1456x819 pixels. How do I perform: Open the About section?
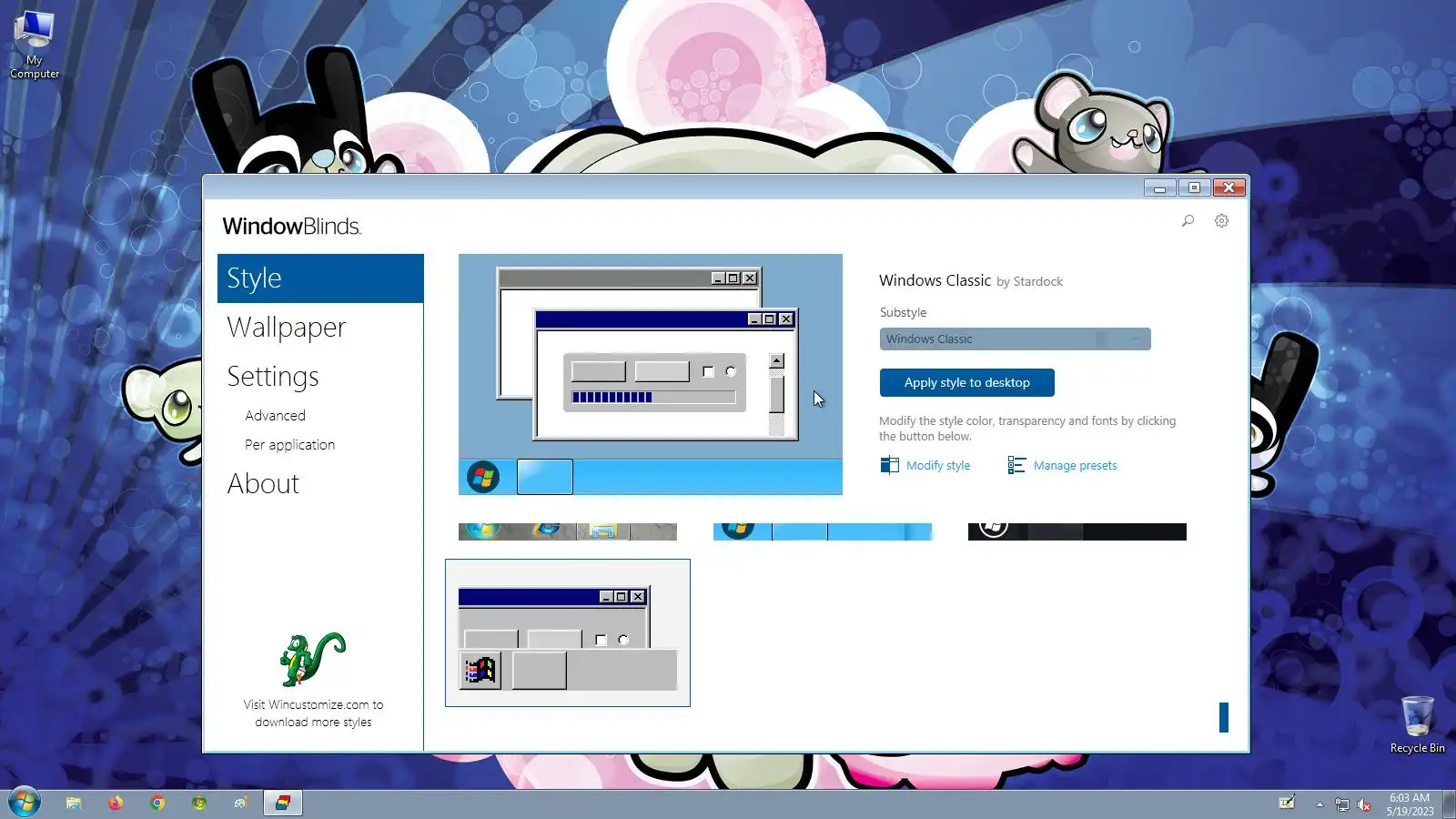coord(263,484)
